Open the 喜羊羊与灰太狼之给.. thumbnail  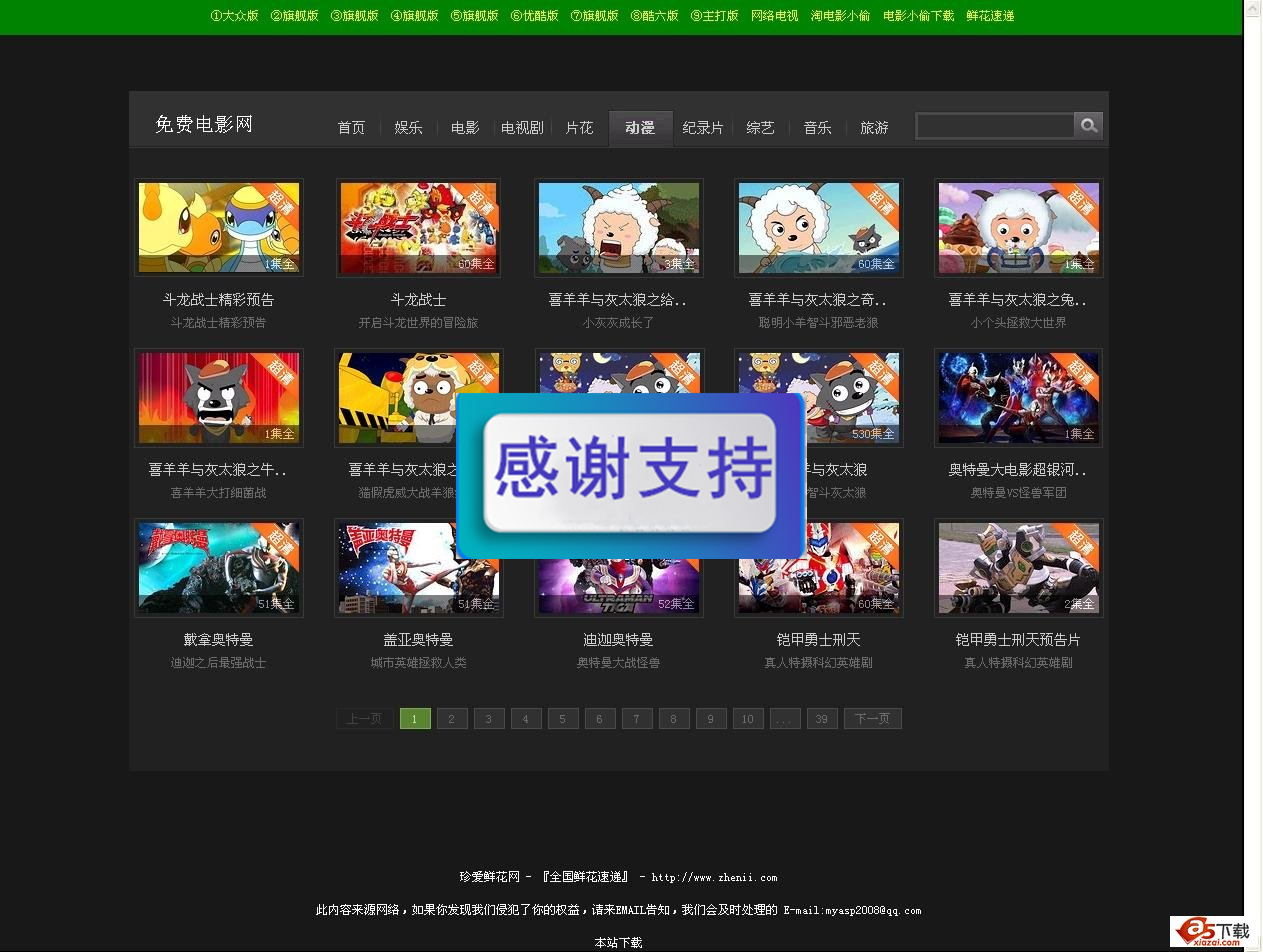tap(619, 228)
